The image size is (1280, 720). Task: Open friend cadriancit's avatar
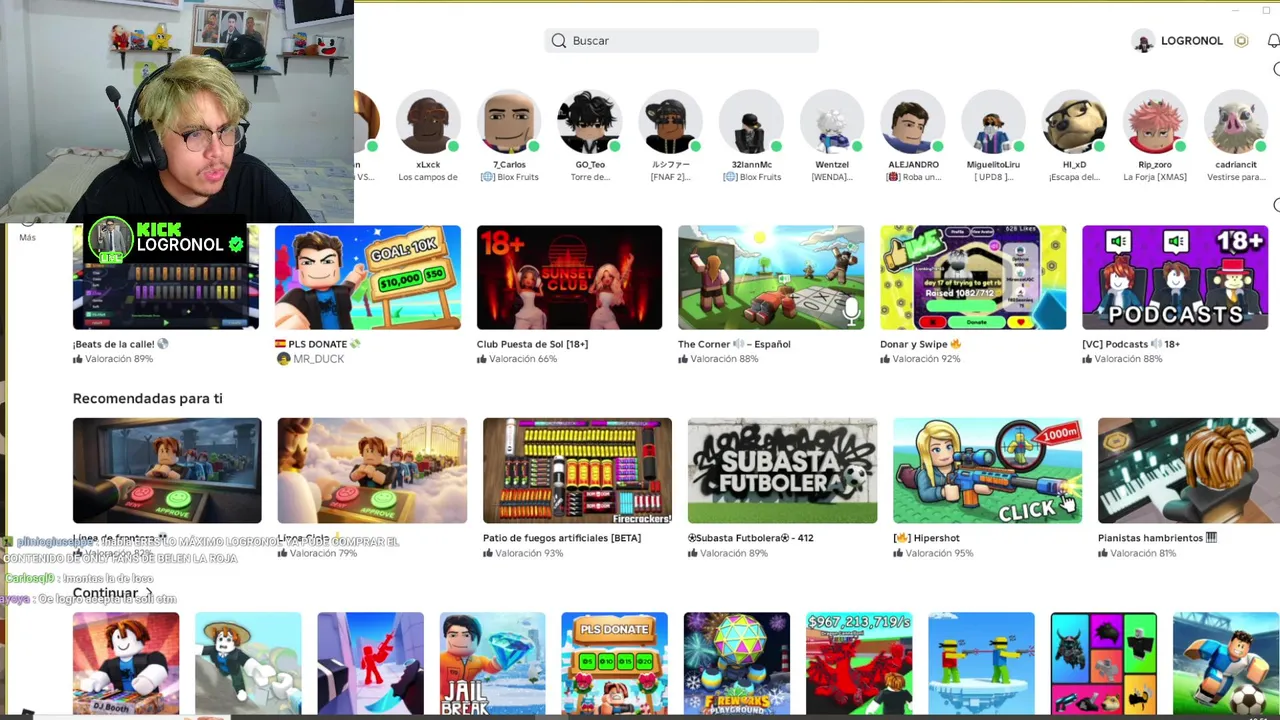point(1236,123)
